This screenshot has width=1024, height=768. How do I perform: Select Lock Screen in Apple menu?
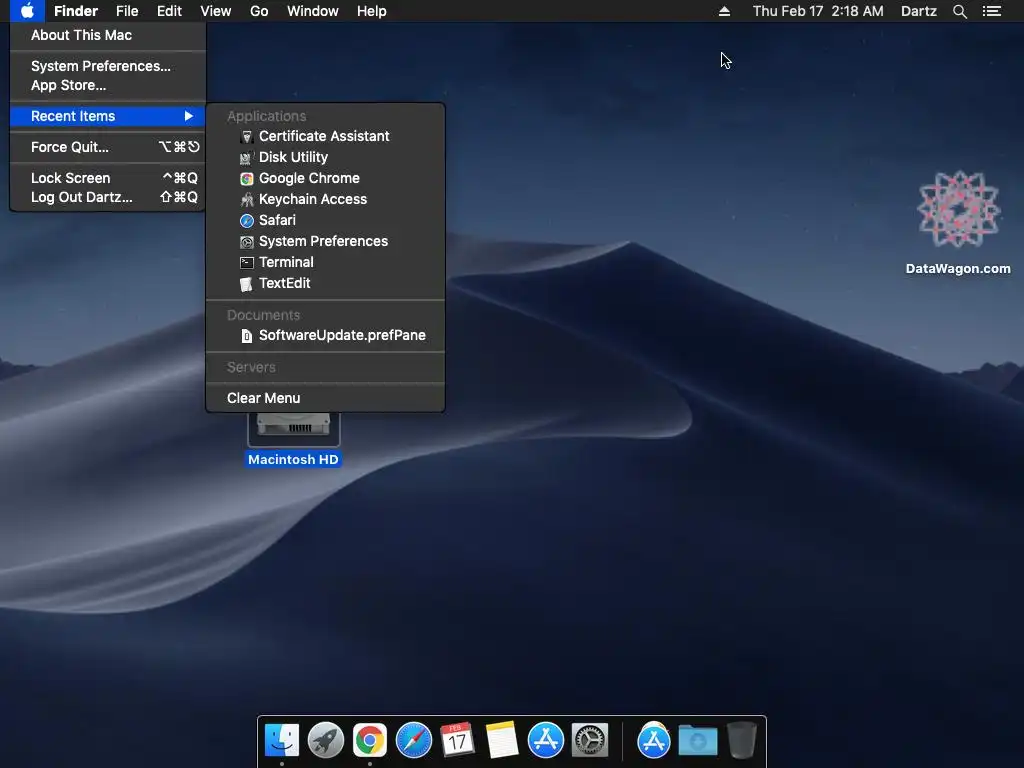pyautogui.click(x=108, y=178)
